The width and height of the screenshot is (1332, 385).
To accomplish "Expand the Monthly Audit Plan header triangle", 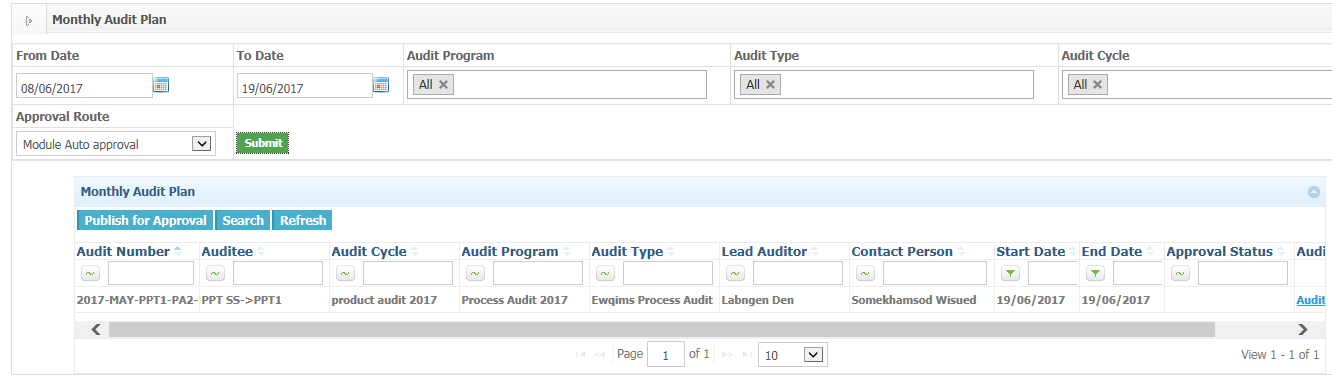I will pos(29,20).
